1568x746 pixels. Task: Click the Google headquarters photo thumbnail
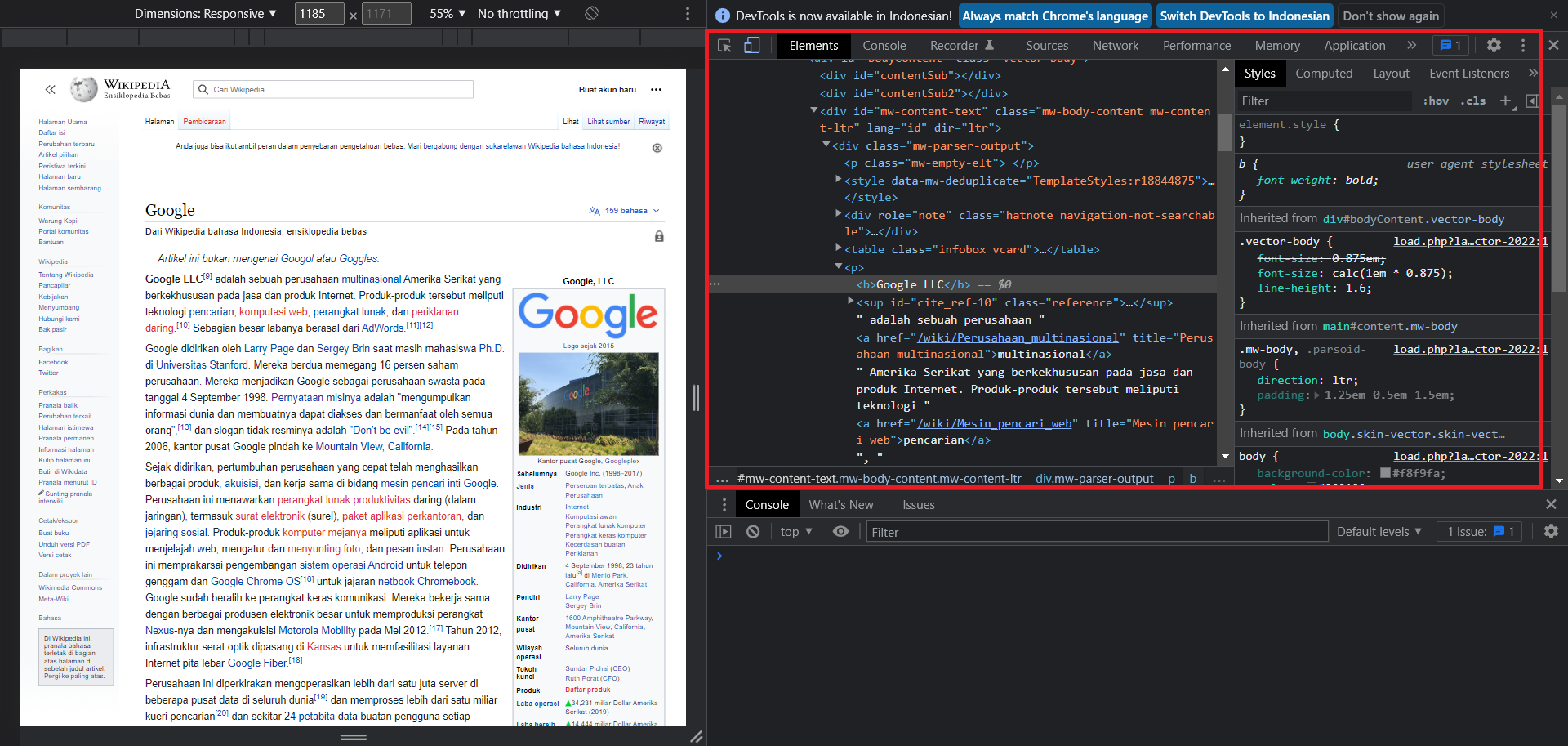(x=588, y=404)
